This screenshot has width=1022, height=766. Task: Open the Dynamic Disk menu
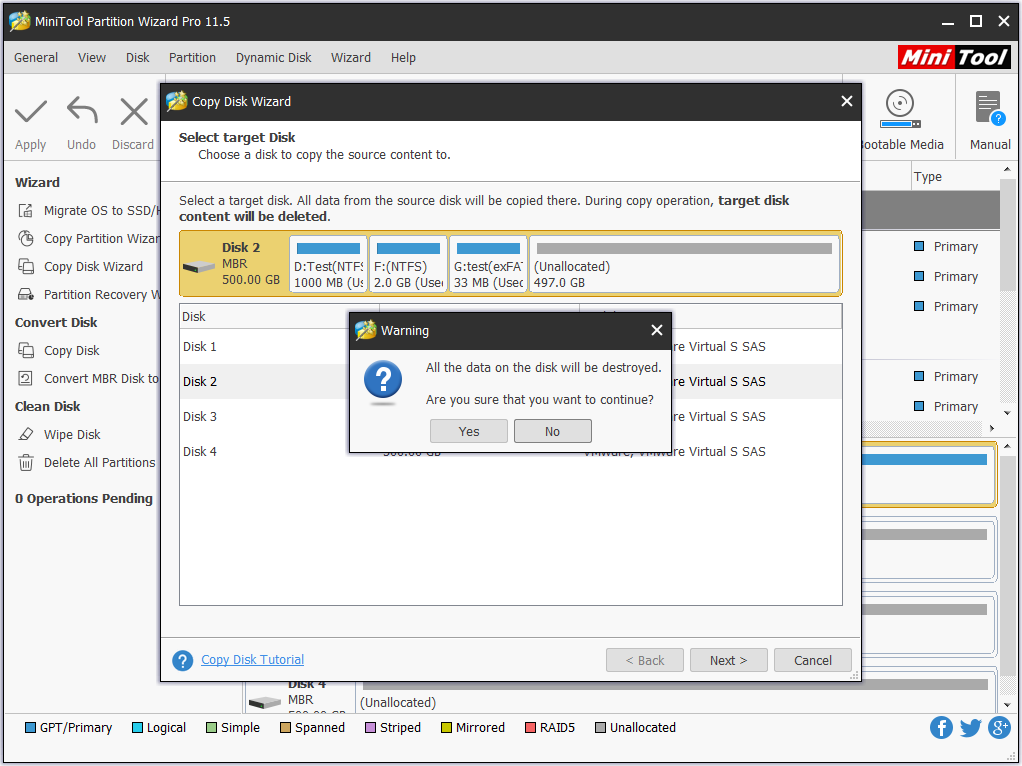(x=274, y=57)
